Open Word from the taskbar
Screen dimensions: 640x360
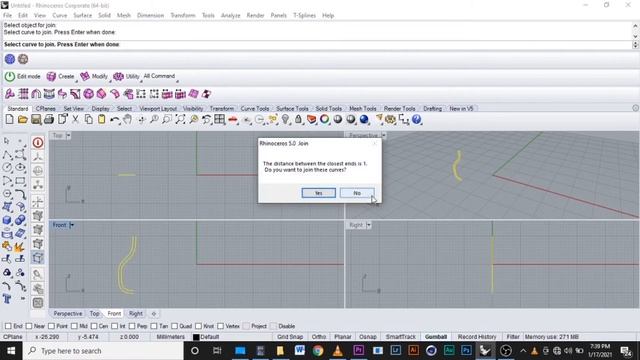(x=300, y=351)
